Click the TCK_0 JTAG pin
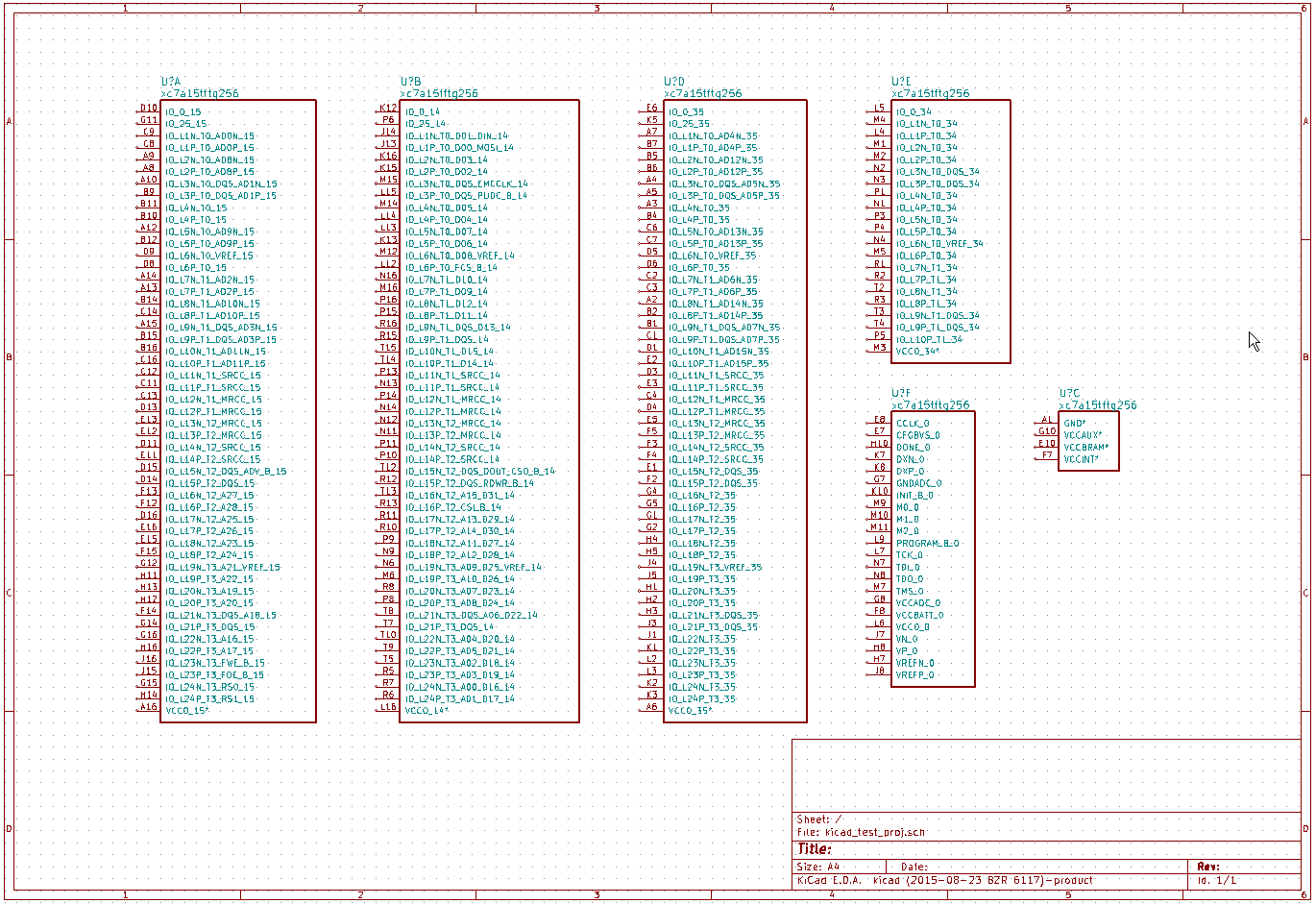 pyautogui.click(x=910, y=555)
